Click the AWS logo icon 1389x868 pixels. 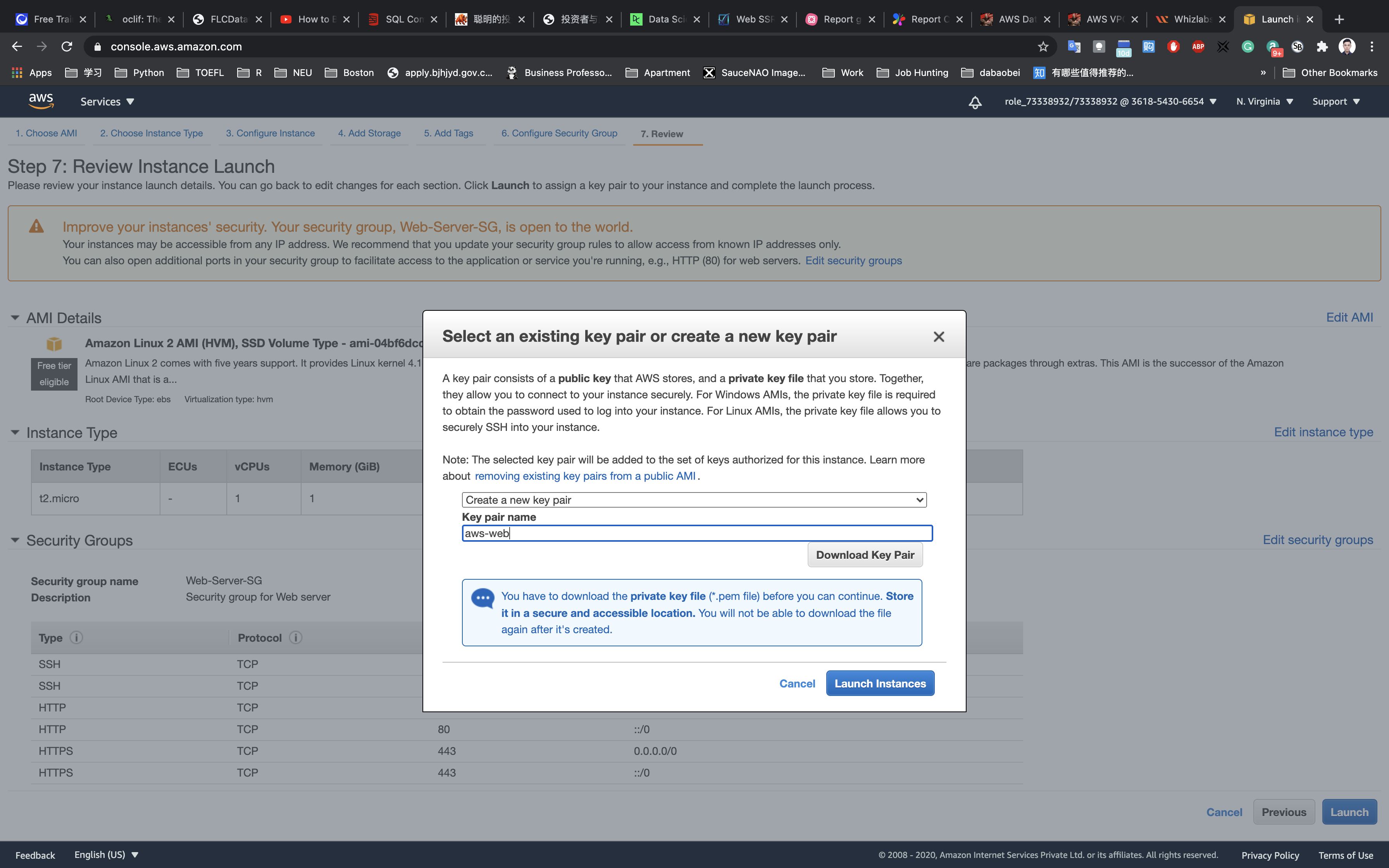(41, 101)
